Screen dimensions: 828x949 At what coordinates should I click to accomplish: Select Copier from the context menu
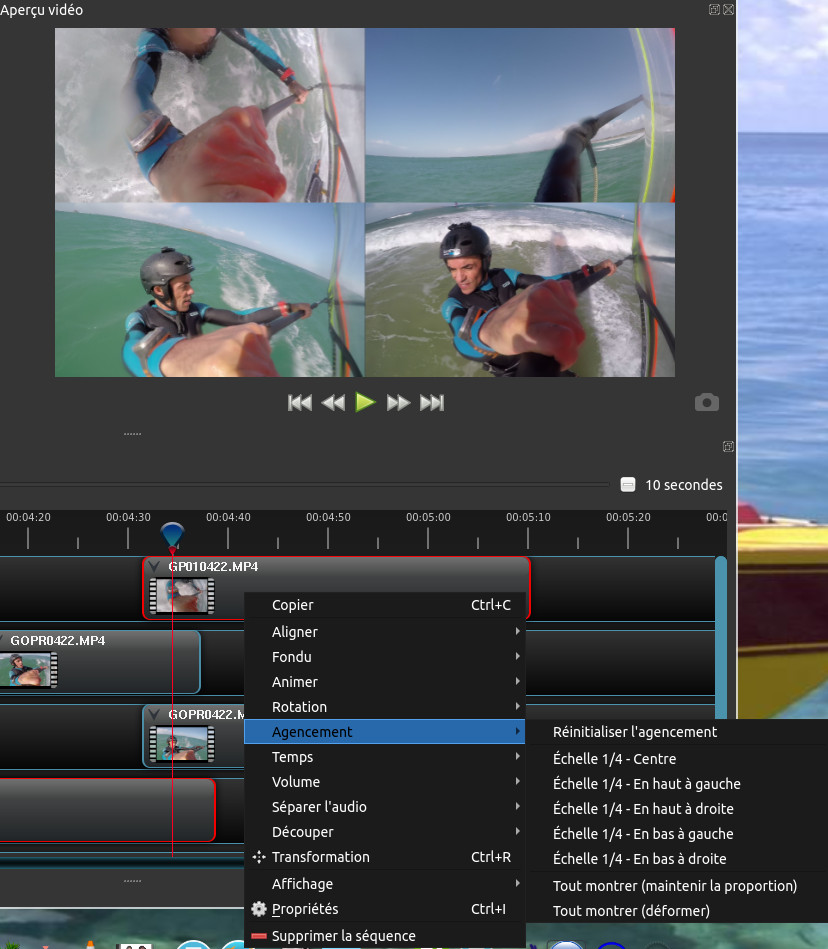292,605
